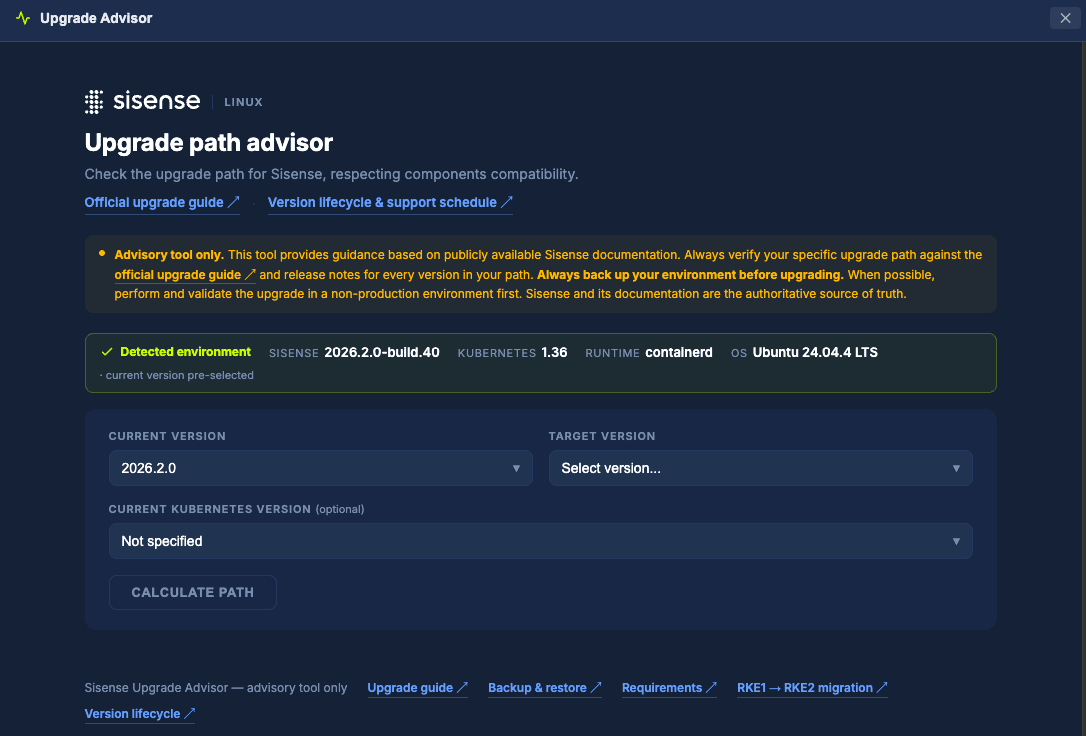Image resolution: width=1086 pixels, height=736 pixels.
Task: Click the TARGET VERSION field label
Action: (602, 436)
